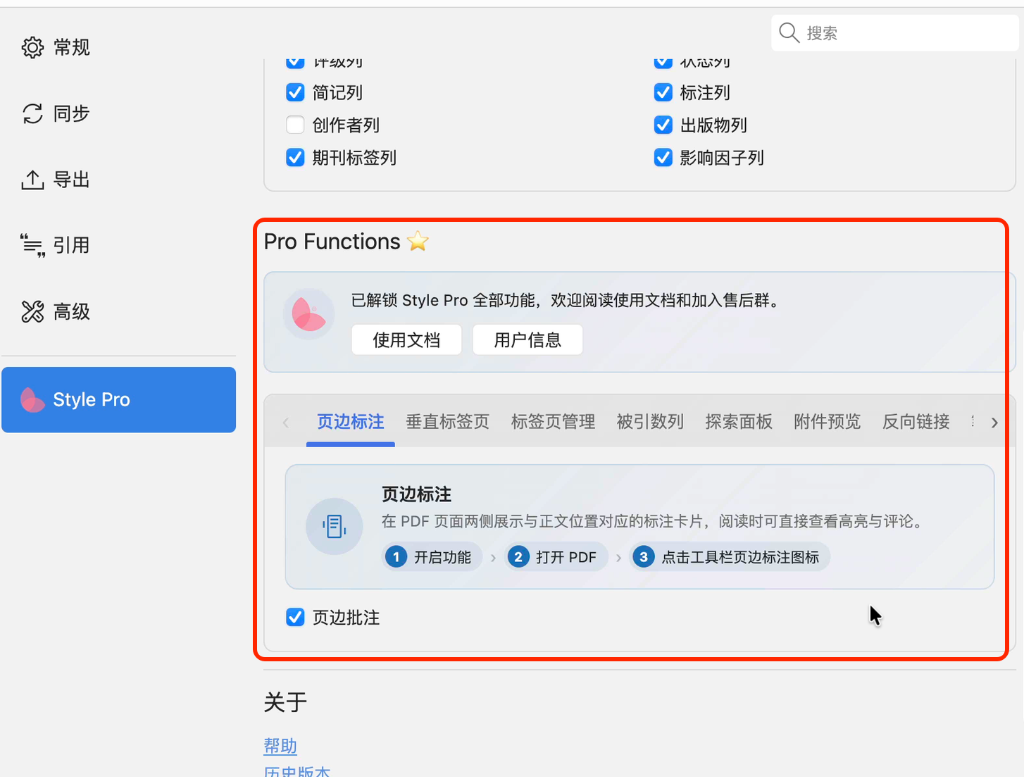Click the 高级 advanced tools icon
The image size is (1024, 777).
(32, 311)
